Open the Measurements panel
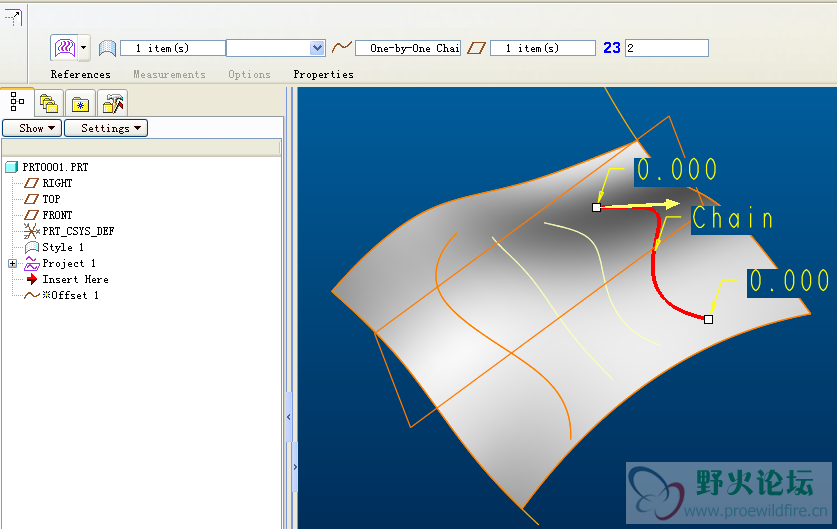This screenshot has width=837, height=529. (169, 75)
